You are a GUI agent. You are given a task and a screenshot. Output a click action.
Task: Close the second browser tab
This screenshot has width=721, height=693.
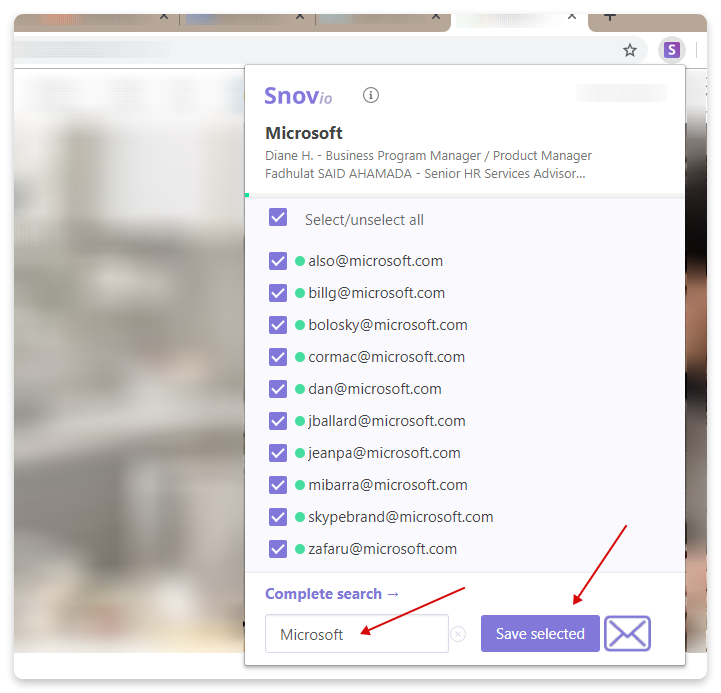300,16
